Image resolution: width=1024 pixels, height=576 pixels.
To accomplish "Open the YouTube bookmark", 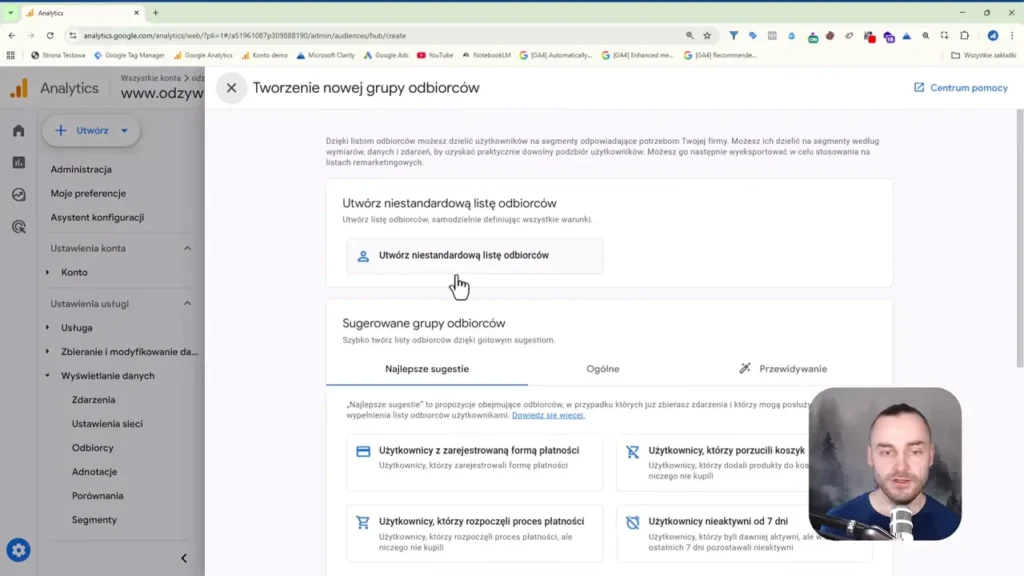I will pyautogui.click(x=435, y=56).
